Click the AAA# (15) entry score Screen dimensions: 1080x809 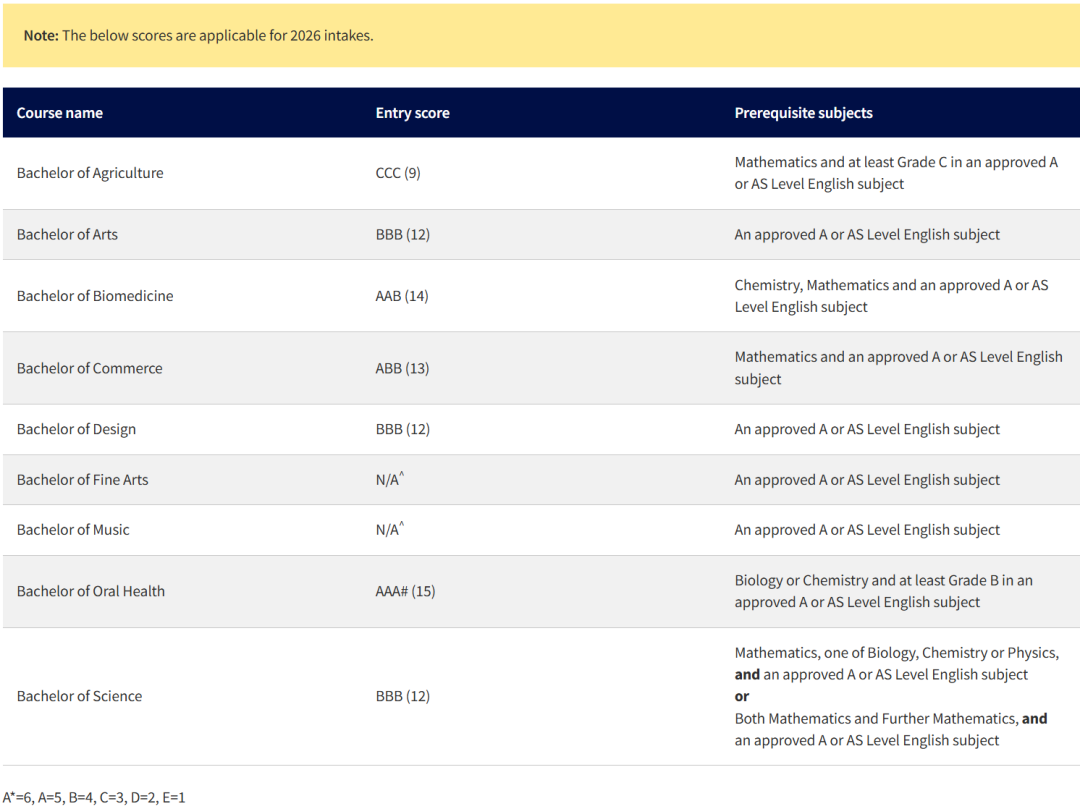pyautogui.click(x=405, y=591)
